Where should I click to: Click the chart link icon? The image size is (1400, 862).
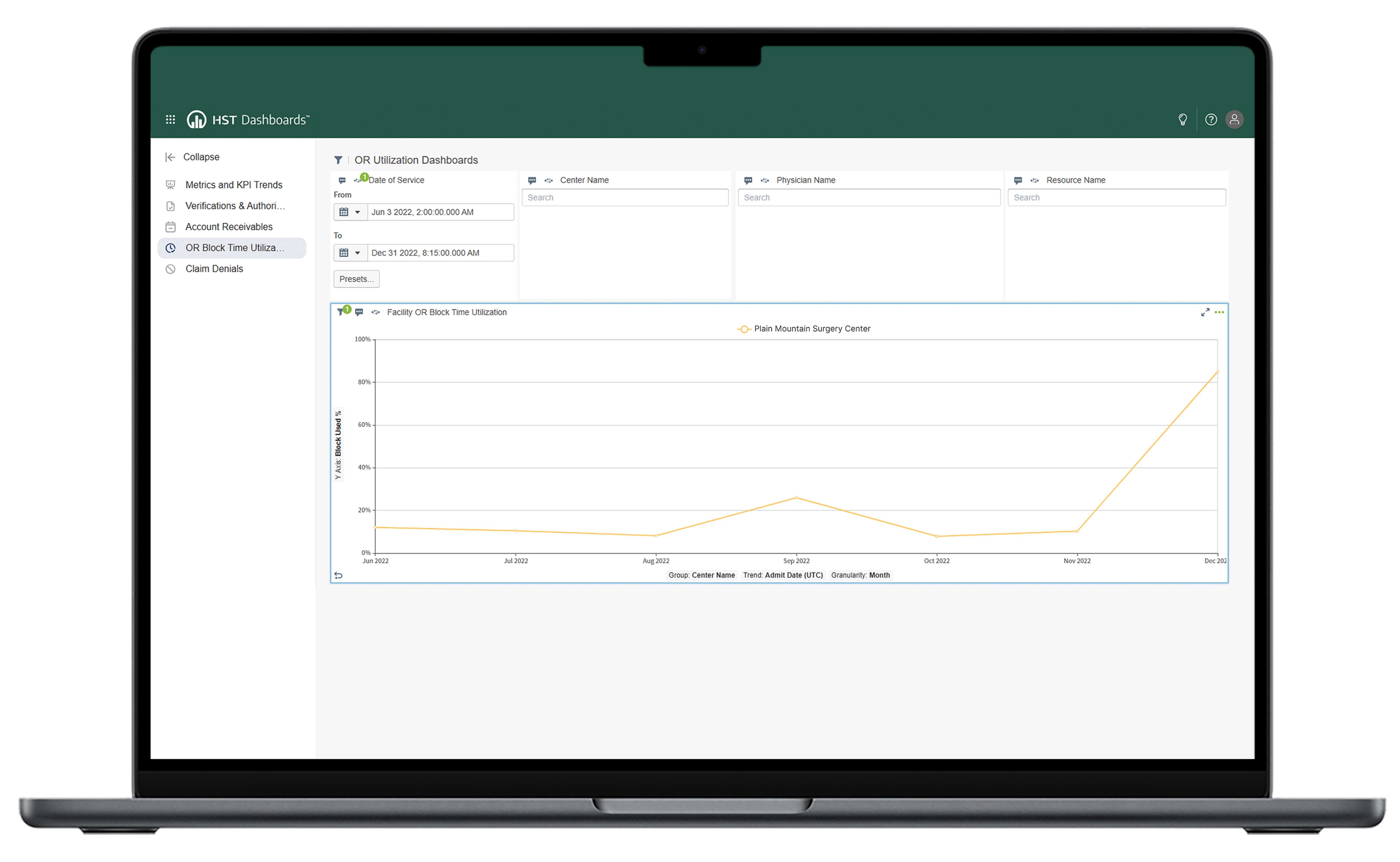(375, 313)
